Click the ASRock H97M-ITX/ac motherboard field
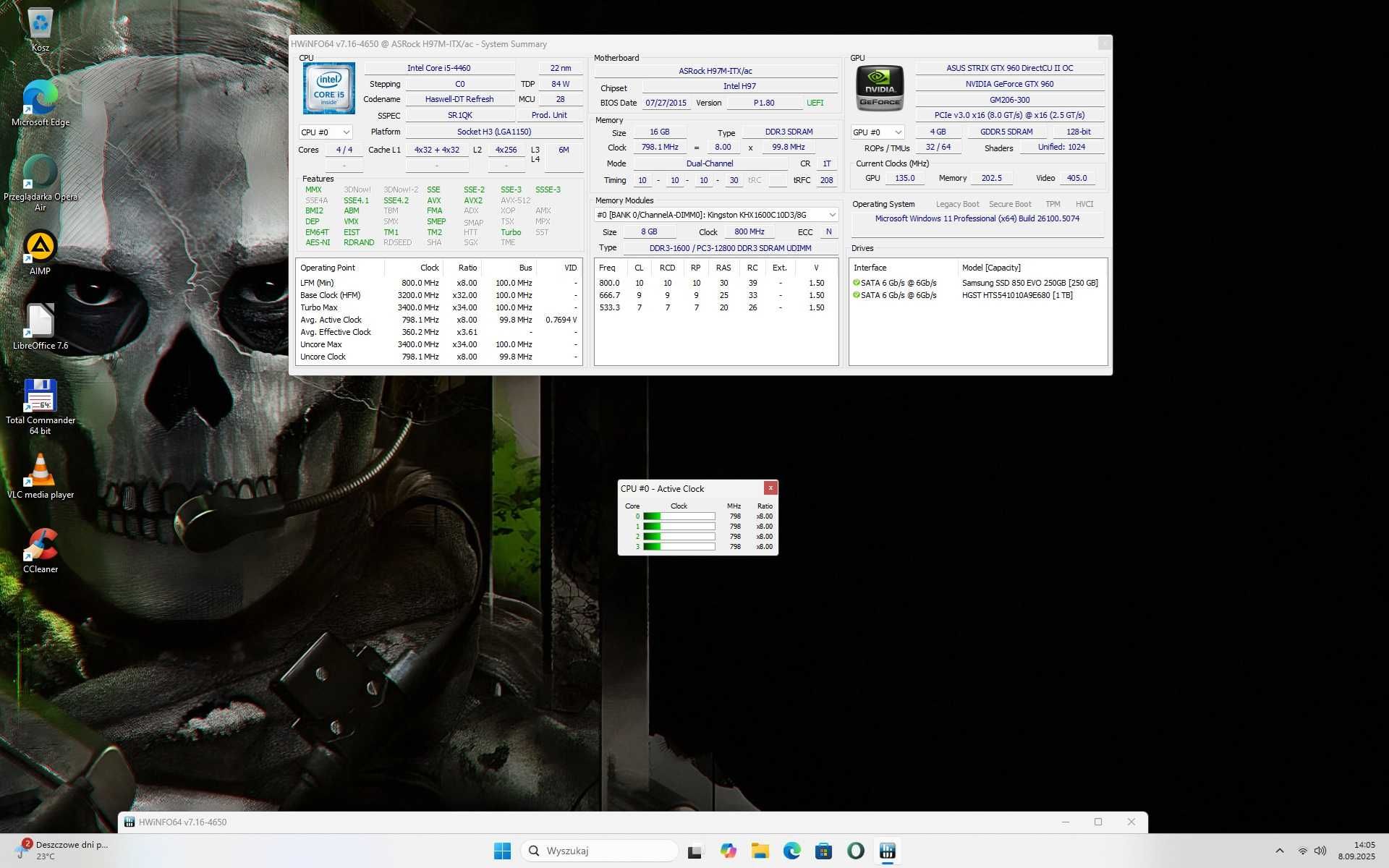The height and width of the screenshot is (868, 1389). point(715,71)
